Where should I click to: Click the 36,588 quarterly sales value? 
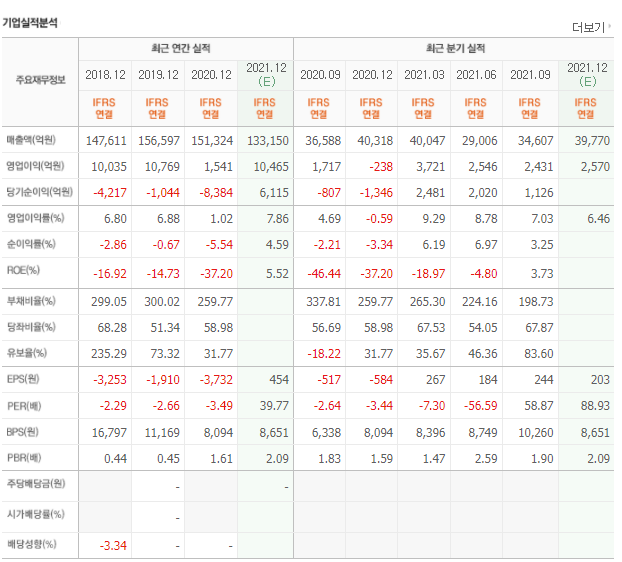pos(323,140)
